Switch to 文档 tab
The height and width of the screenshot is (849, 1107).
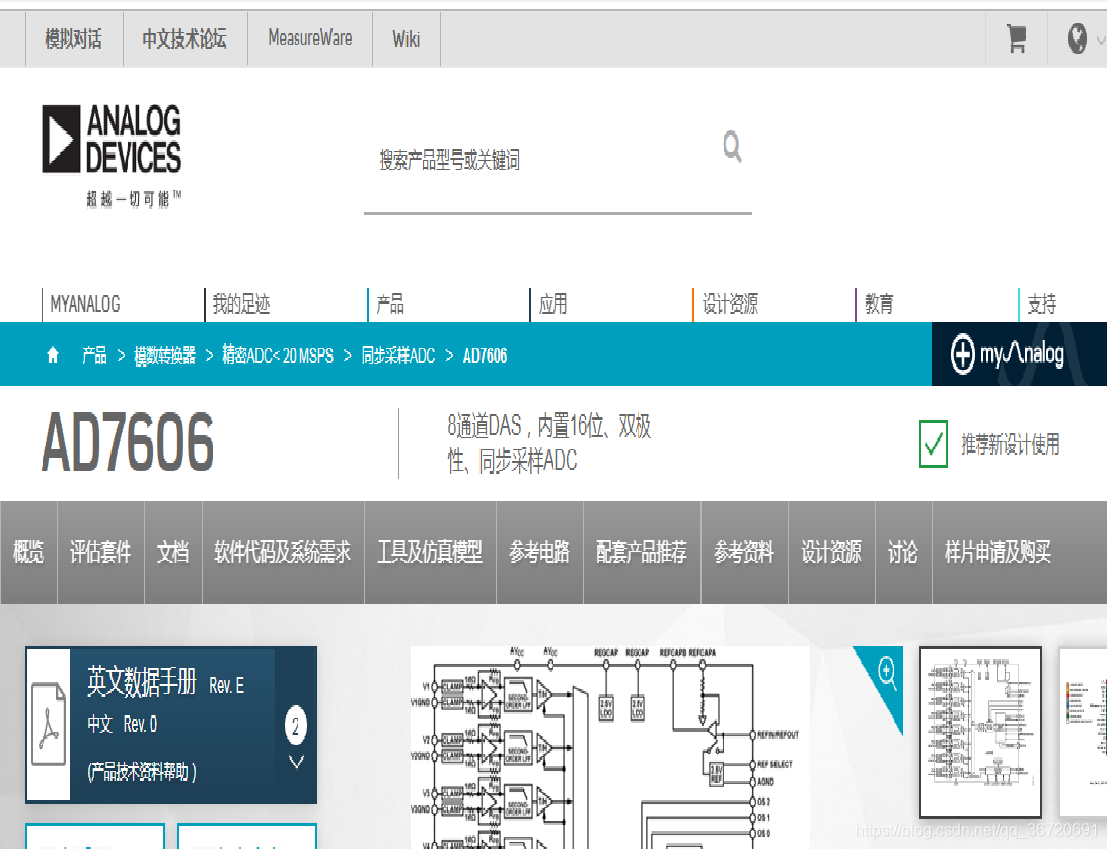173,552
